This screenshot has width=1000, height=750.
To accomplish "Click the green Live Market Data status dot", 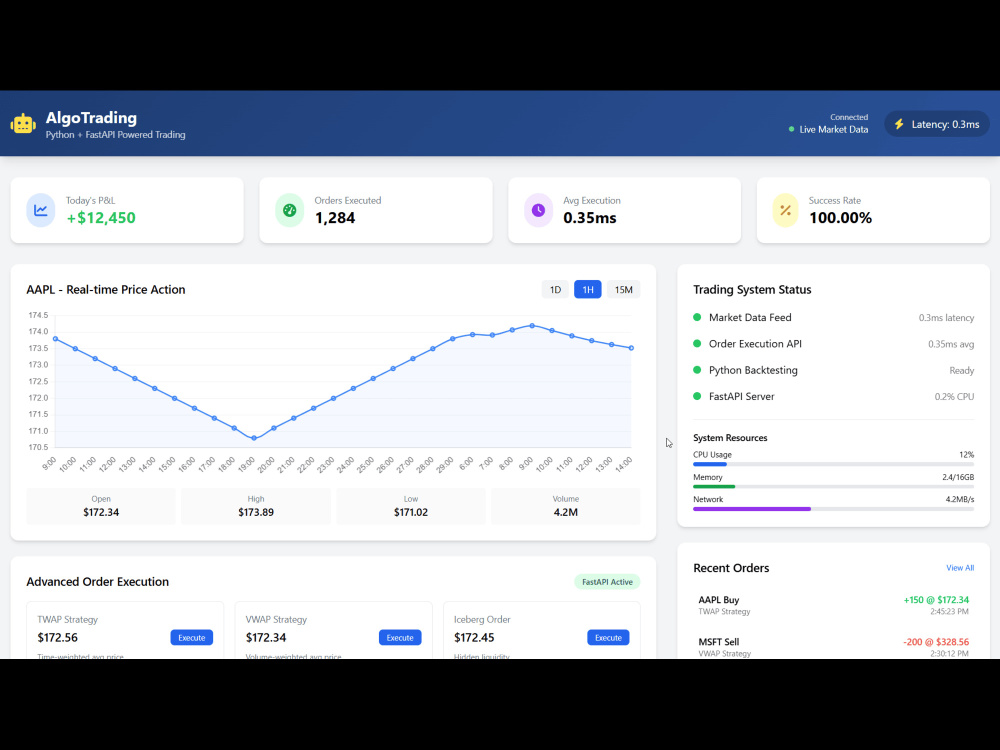I will pos(791,129).
